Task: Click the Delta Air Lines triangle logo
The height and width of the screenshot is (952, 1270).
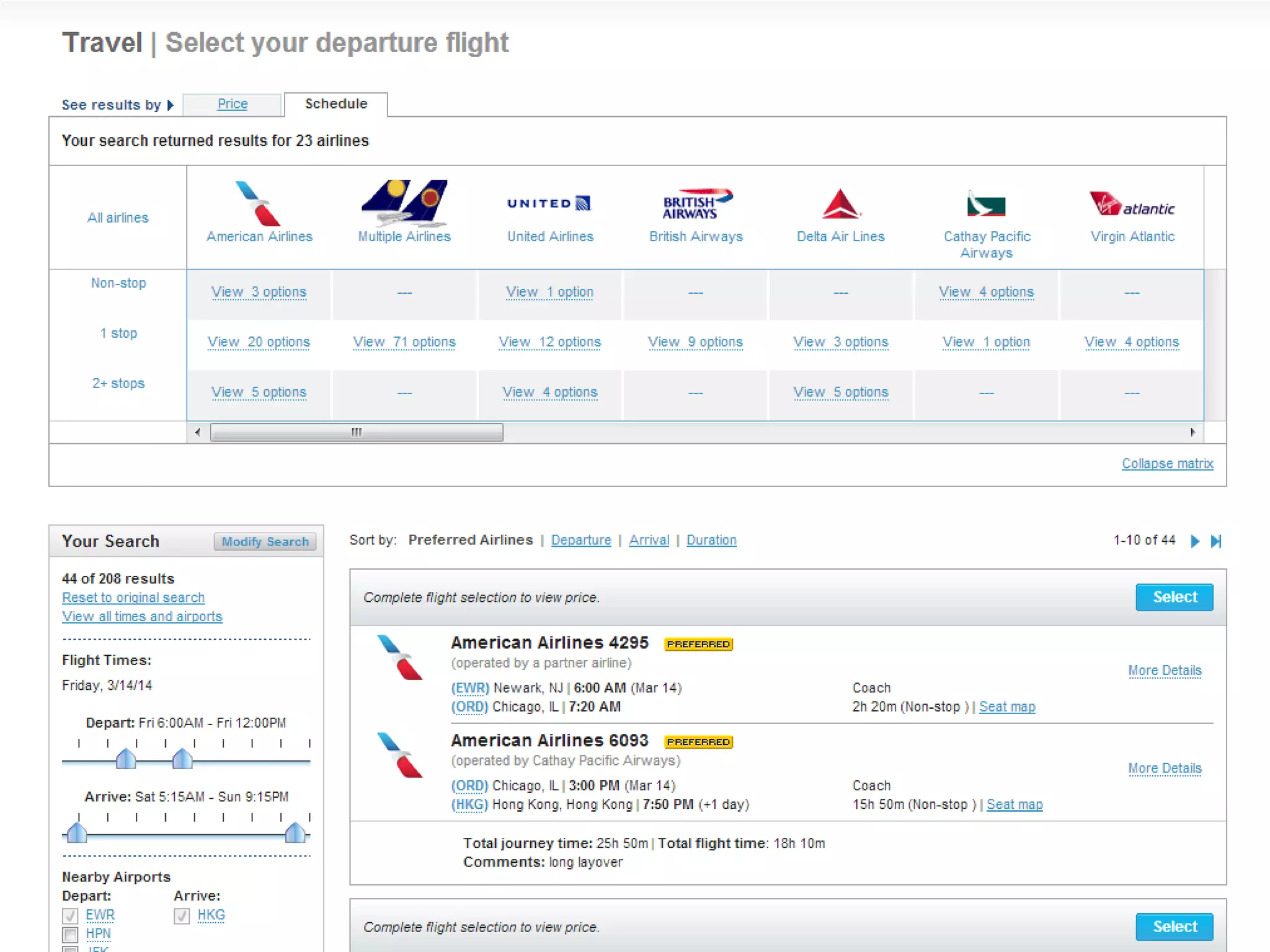Action: tap(840, 204)
